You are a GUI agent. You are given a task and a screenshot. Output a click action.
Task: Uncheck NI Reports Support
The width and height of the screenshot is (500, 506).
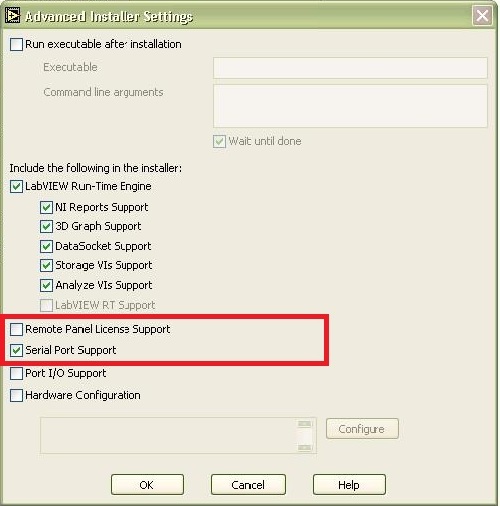[x=46, y=207]
